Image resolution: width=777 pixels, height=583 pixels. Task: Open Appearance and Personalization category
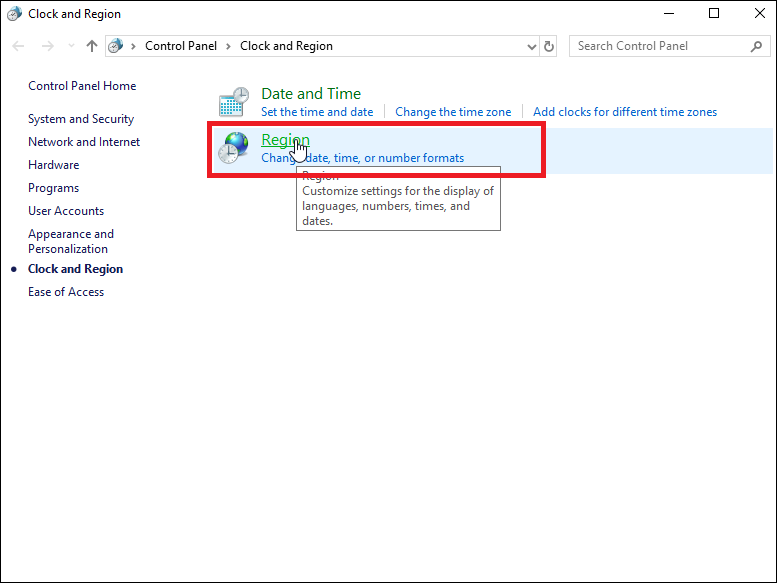click(x=71, y=241)
